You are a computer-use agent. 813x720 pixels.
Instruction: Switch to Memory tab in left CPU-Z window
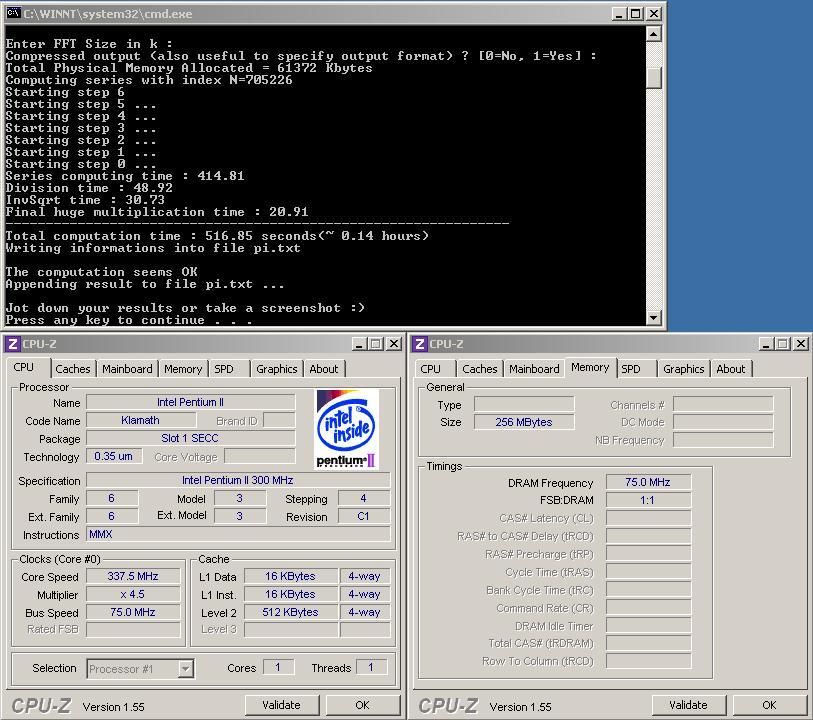pos(183,369)
